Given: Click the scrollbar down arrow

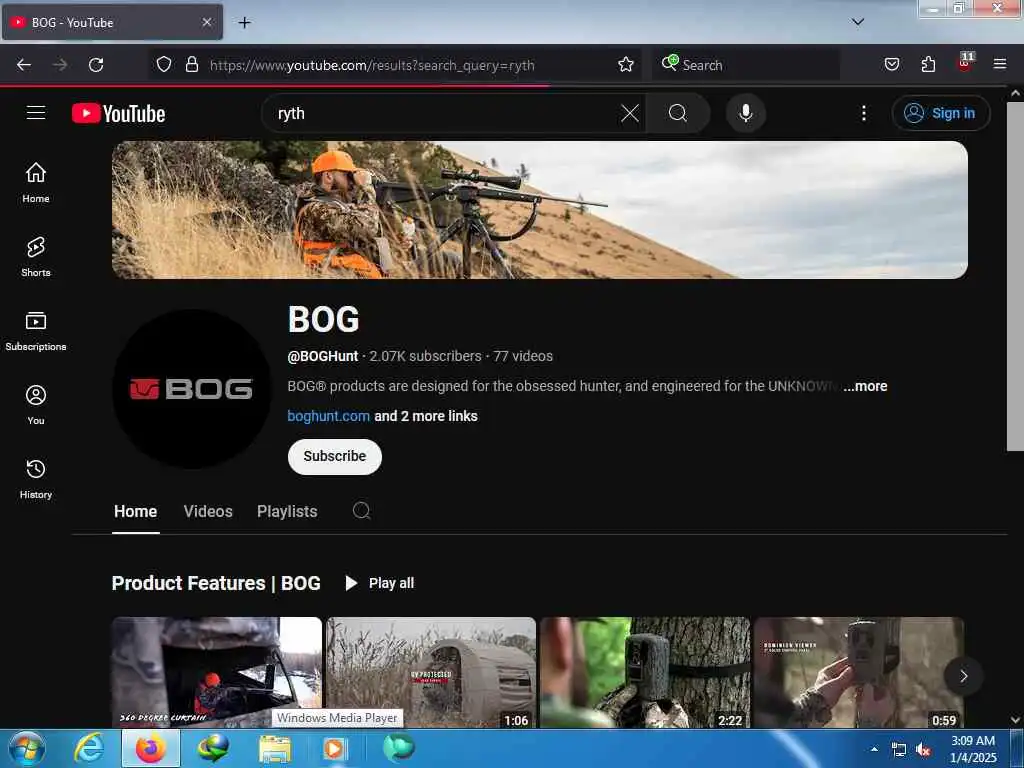Looking at the screenshot, I should 1015,720.
